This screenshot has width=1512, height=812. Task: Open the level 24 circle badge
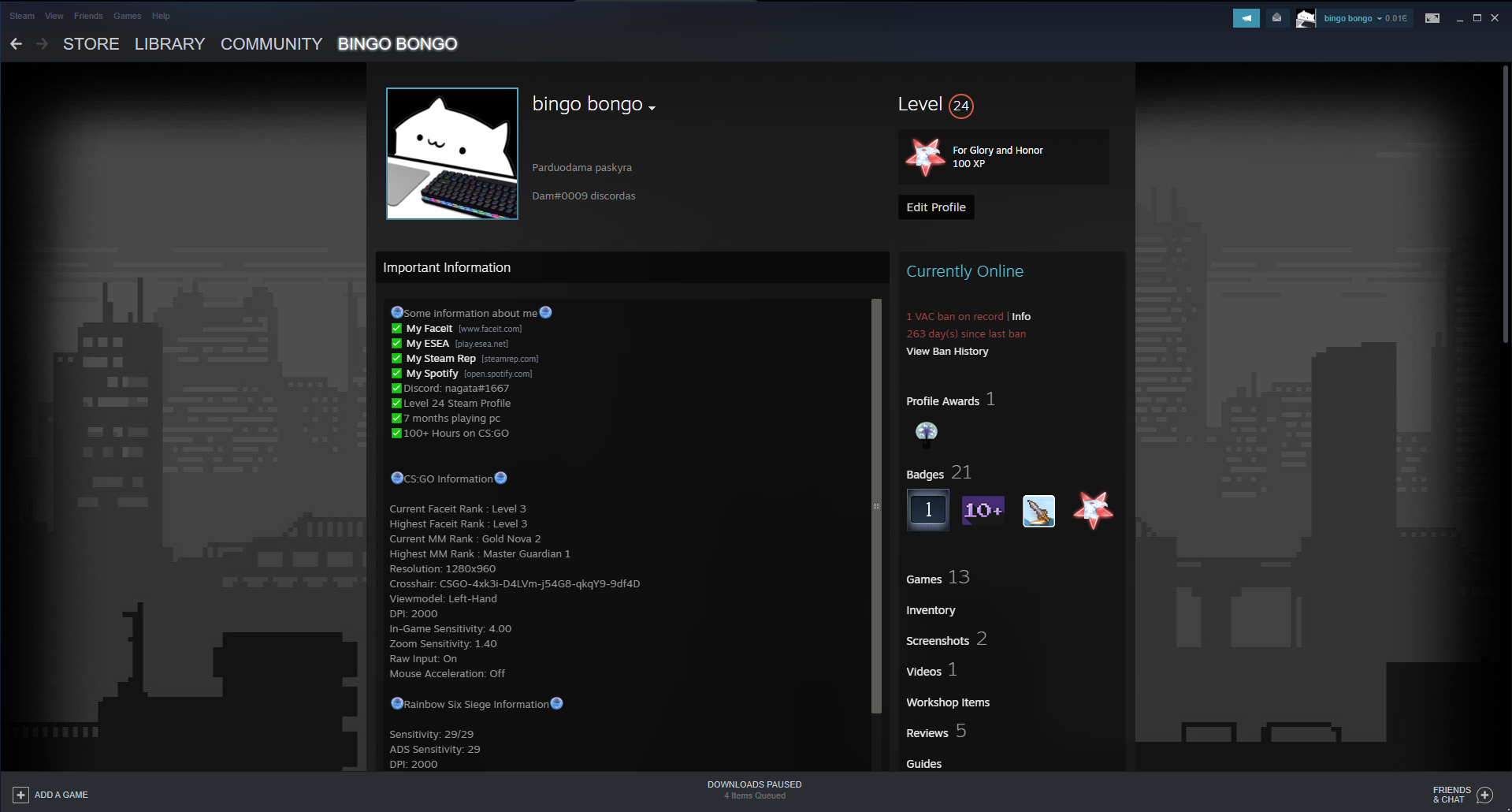click(x=961, y=106)
